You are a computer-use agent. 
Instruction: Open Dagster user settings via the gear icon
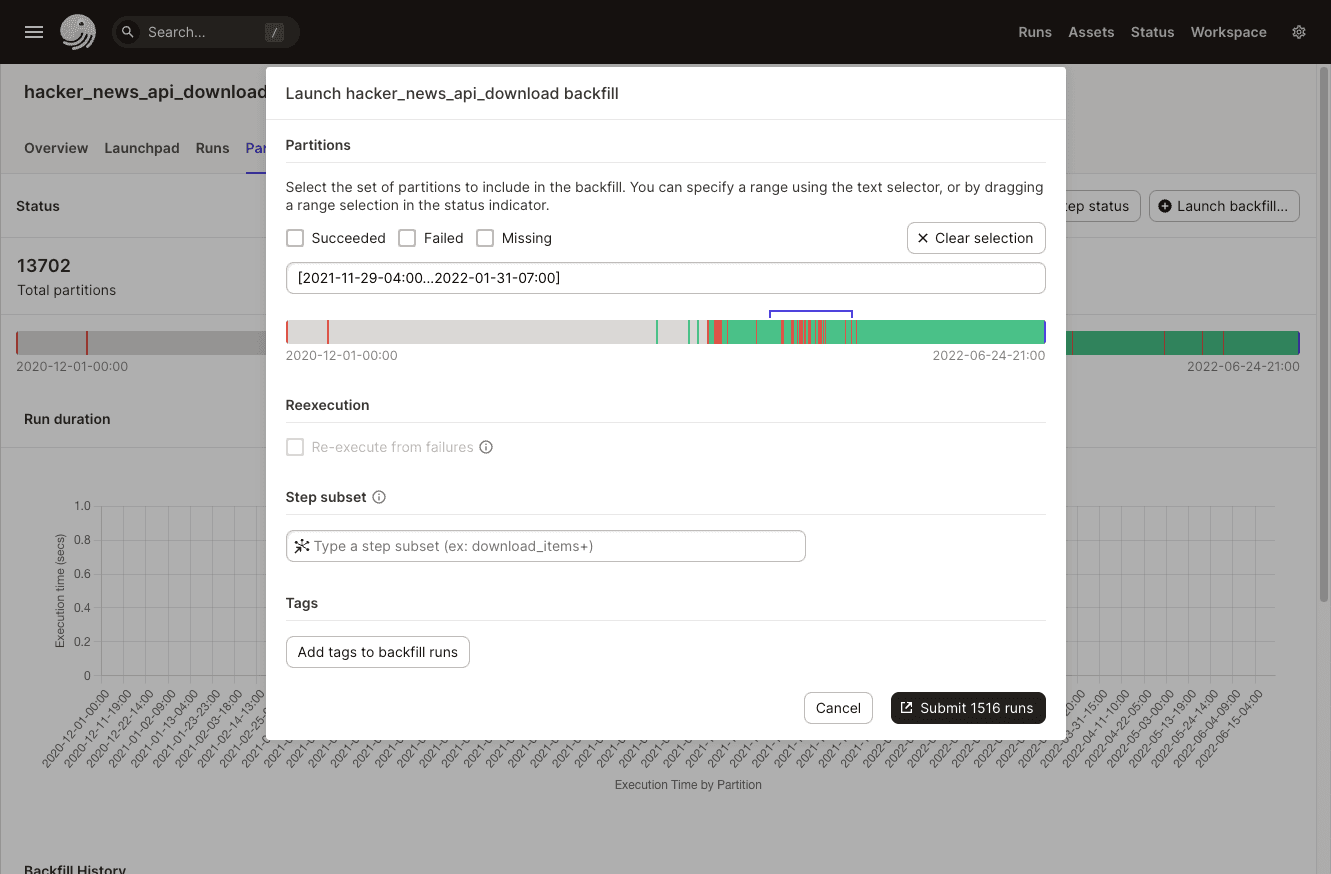[x=1298, y=32]
